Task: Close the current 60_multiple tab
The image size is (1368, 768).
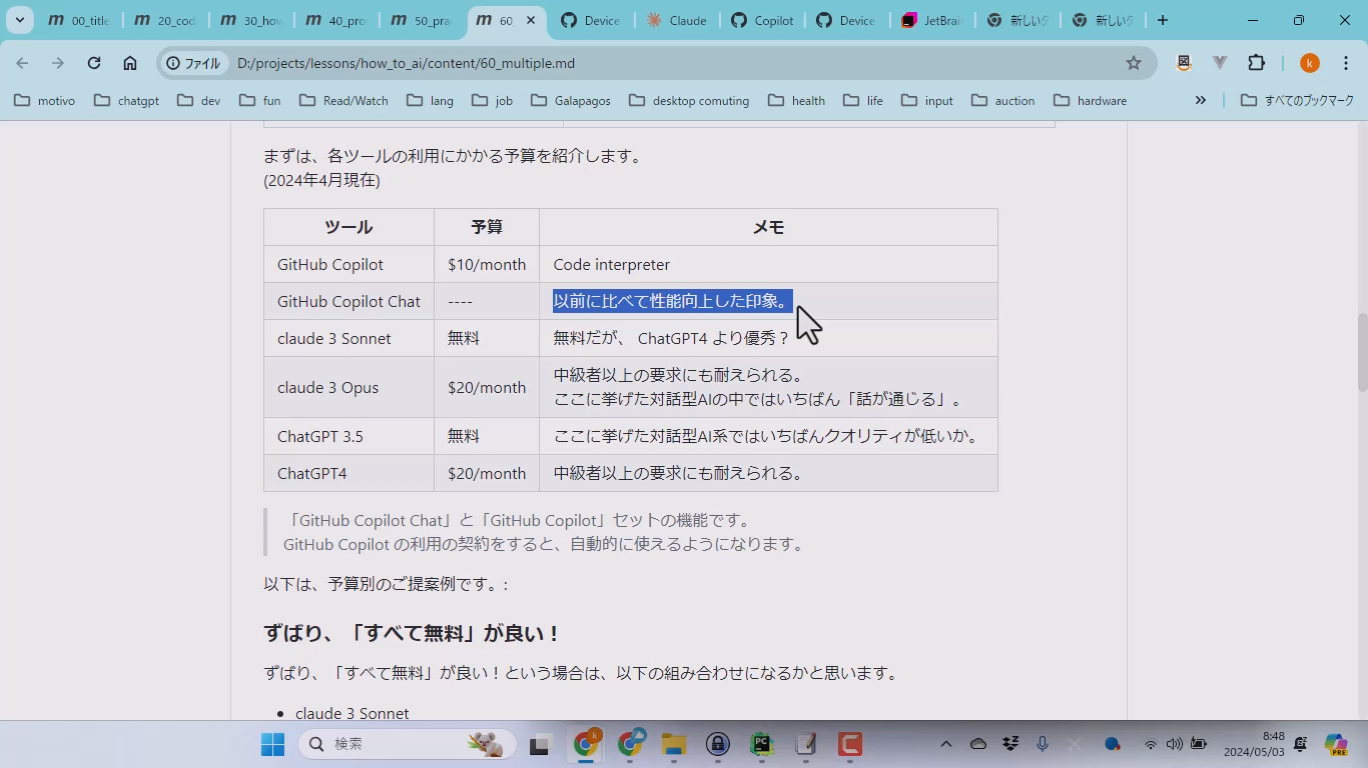Action: pyautogui.click(x=532, y=20)
